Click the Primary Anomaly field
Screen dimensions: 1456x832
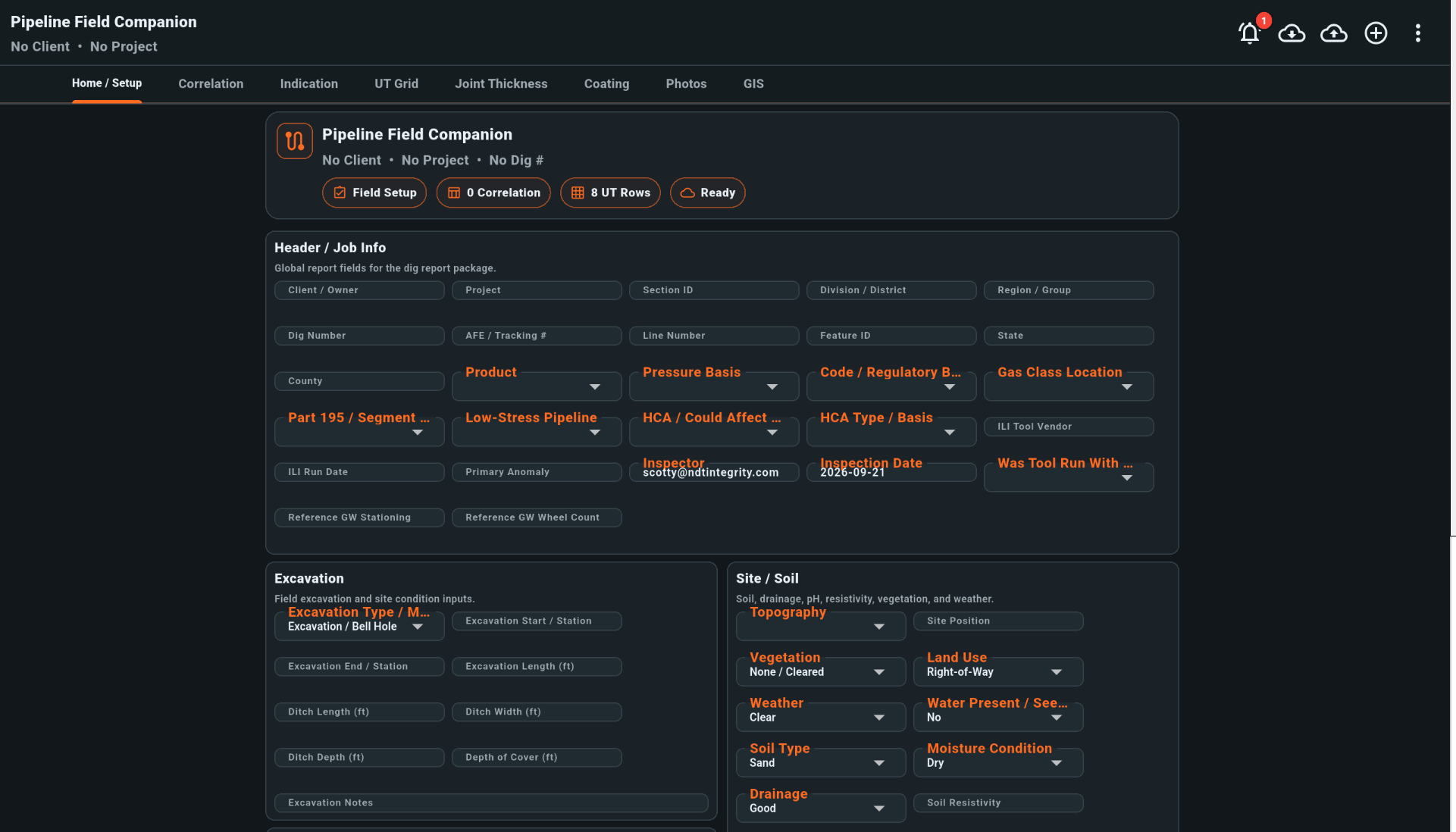pyautogui.click(x=537, y=472)
